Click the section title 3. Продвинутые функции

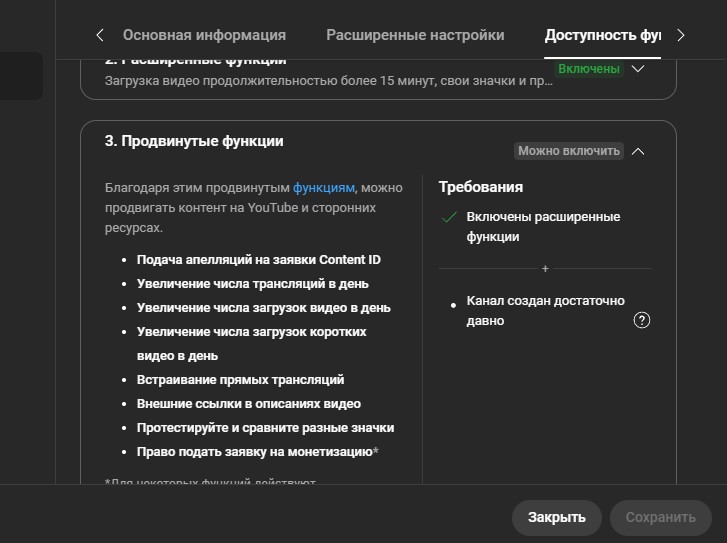click(x=194, y=141)
